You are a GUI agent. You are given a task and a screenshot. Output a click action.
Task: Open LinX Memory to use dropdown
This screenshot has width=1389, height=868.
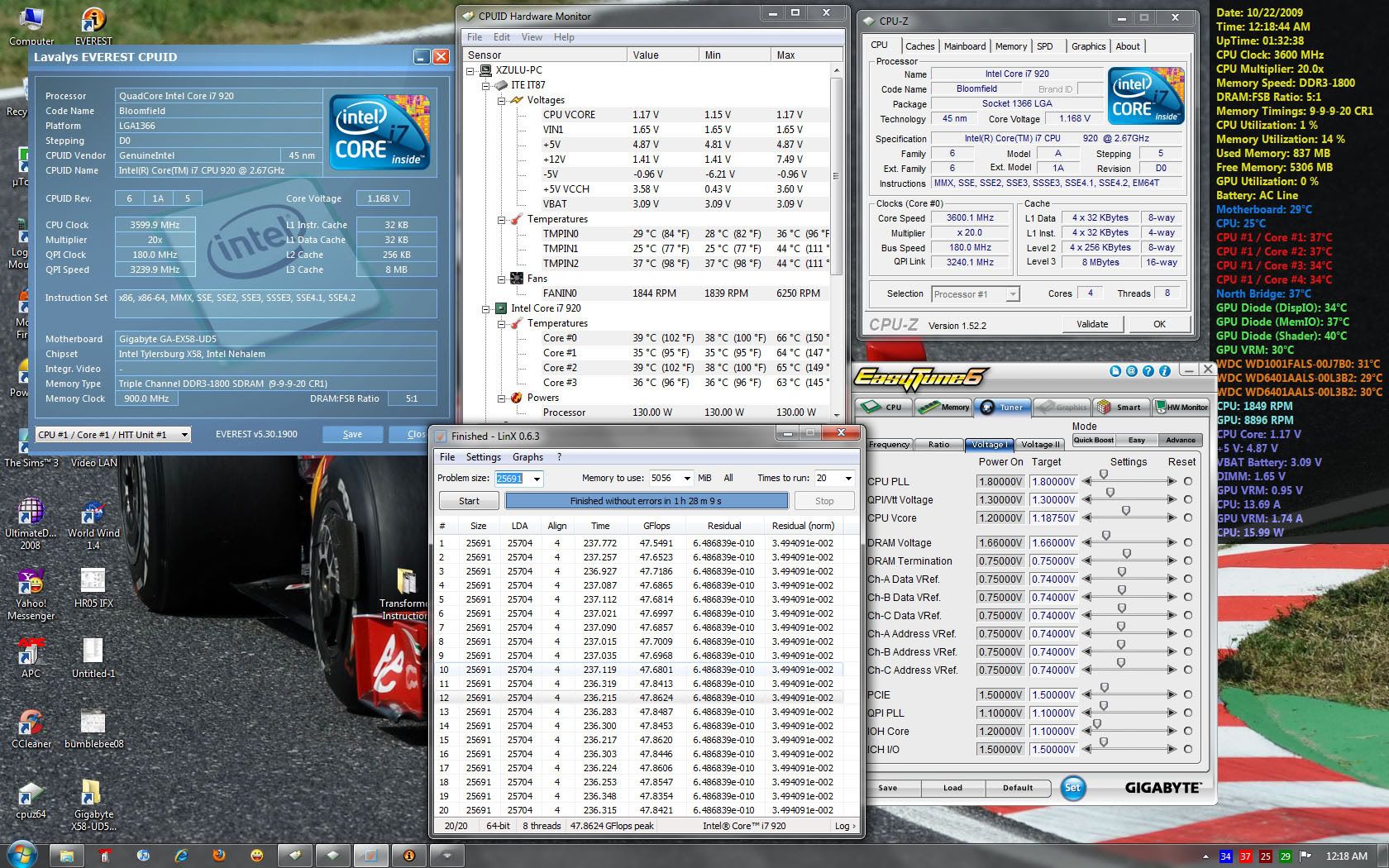(686, 479)
